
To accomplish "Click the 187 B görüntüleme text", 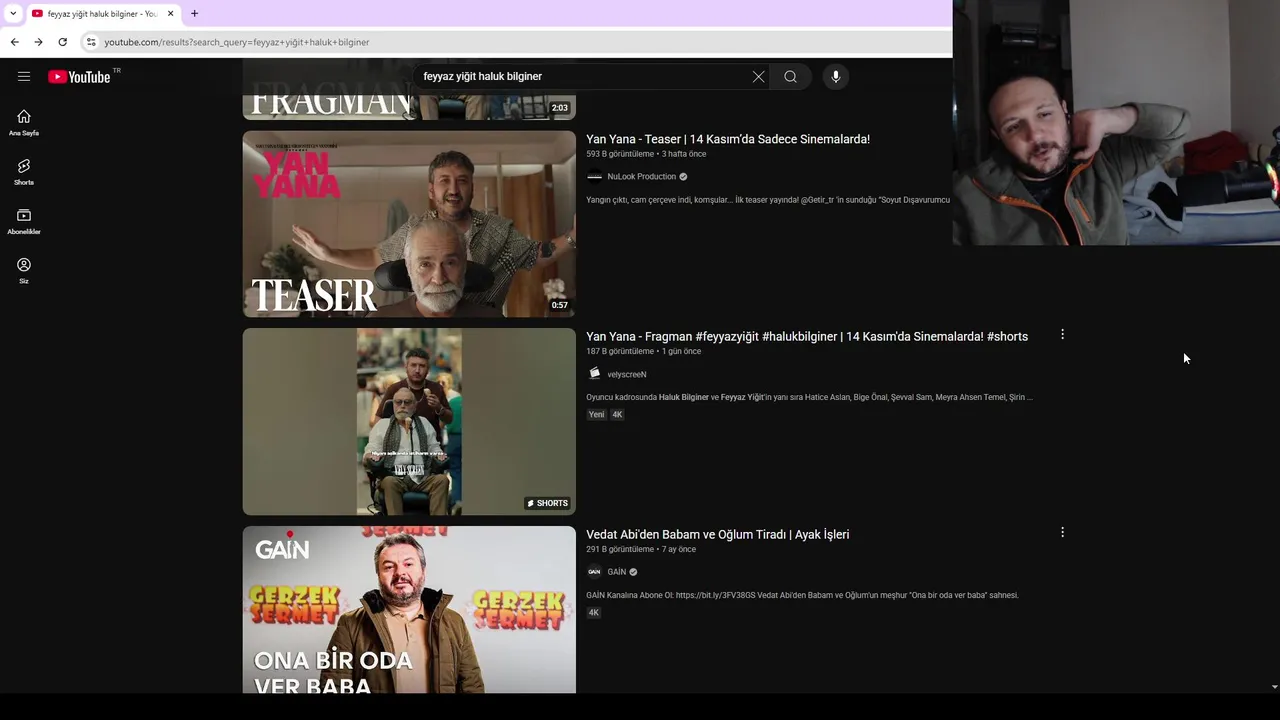I will pos(620,351).
